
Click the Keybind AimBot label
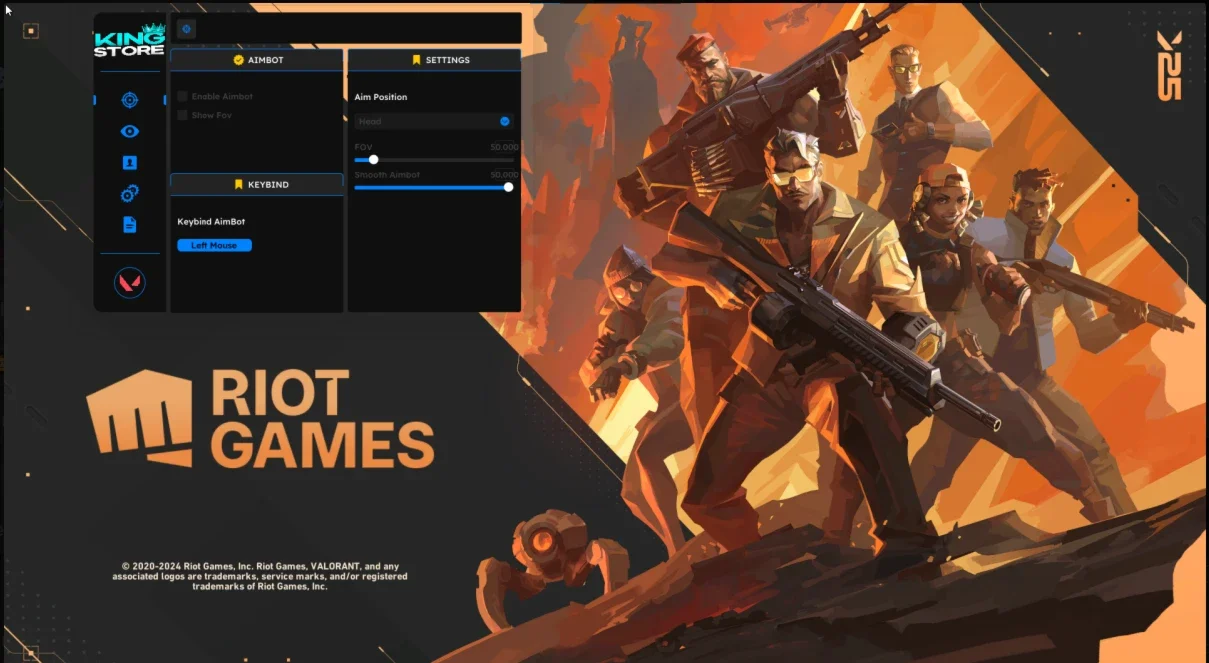tap(211, 221)
